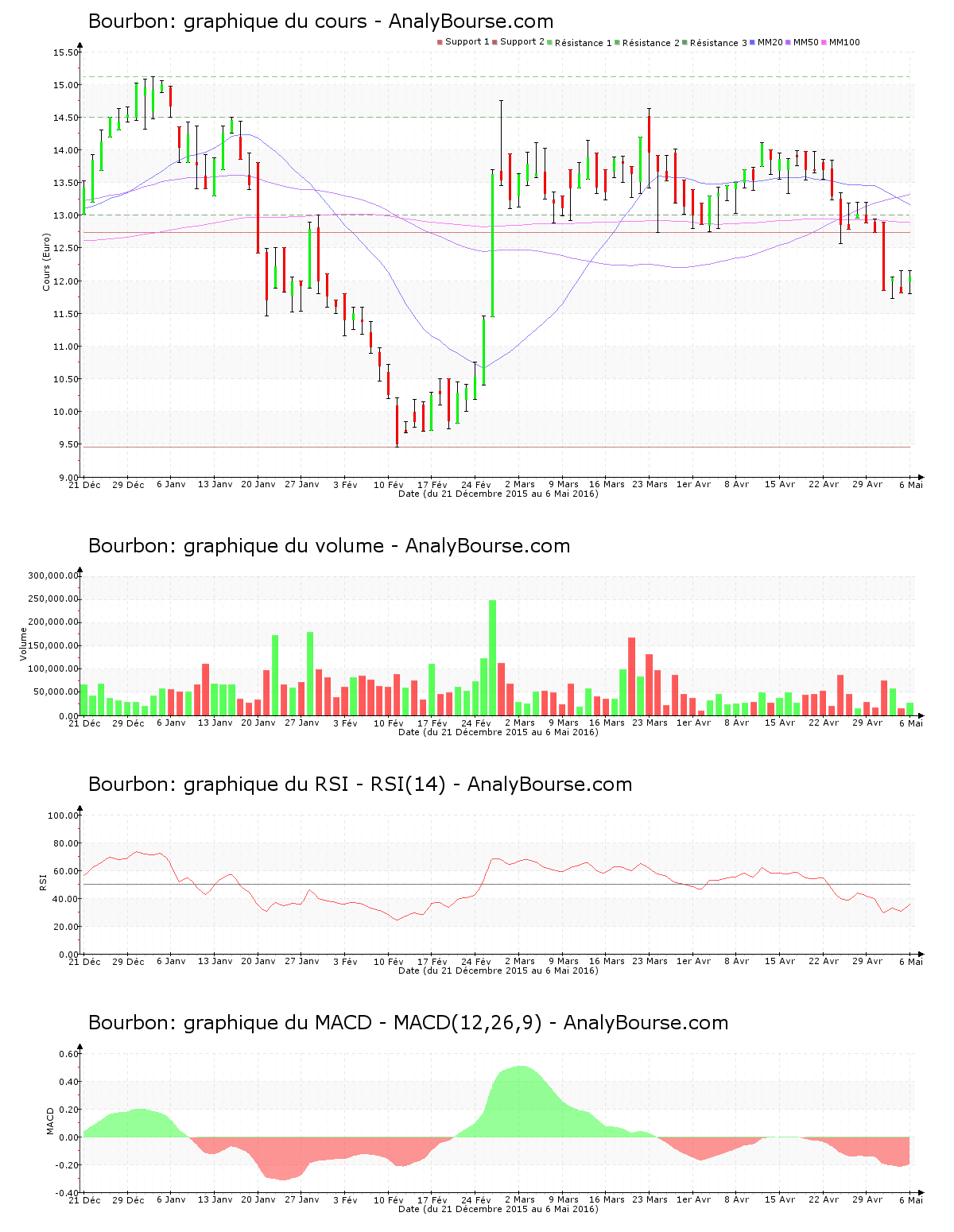
Task: Click the 13.00 price axis value
Action: coord(66,215)
